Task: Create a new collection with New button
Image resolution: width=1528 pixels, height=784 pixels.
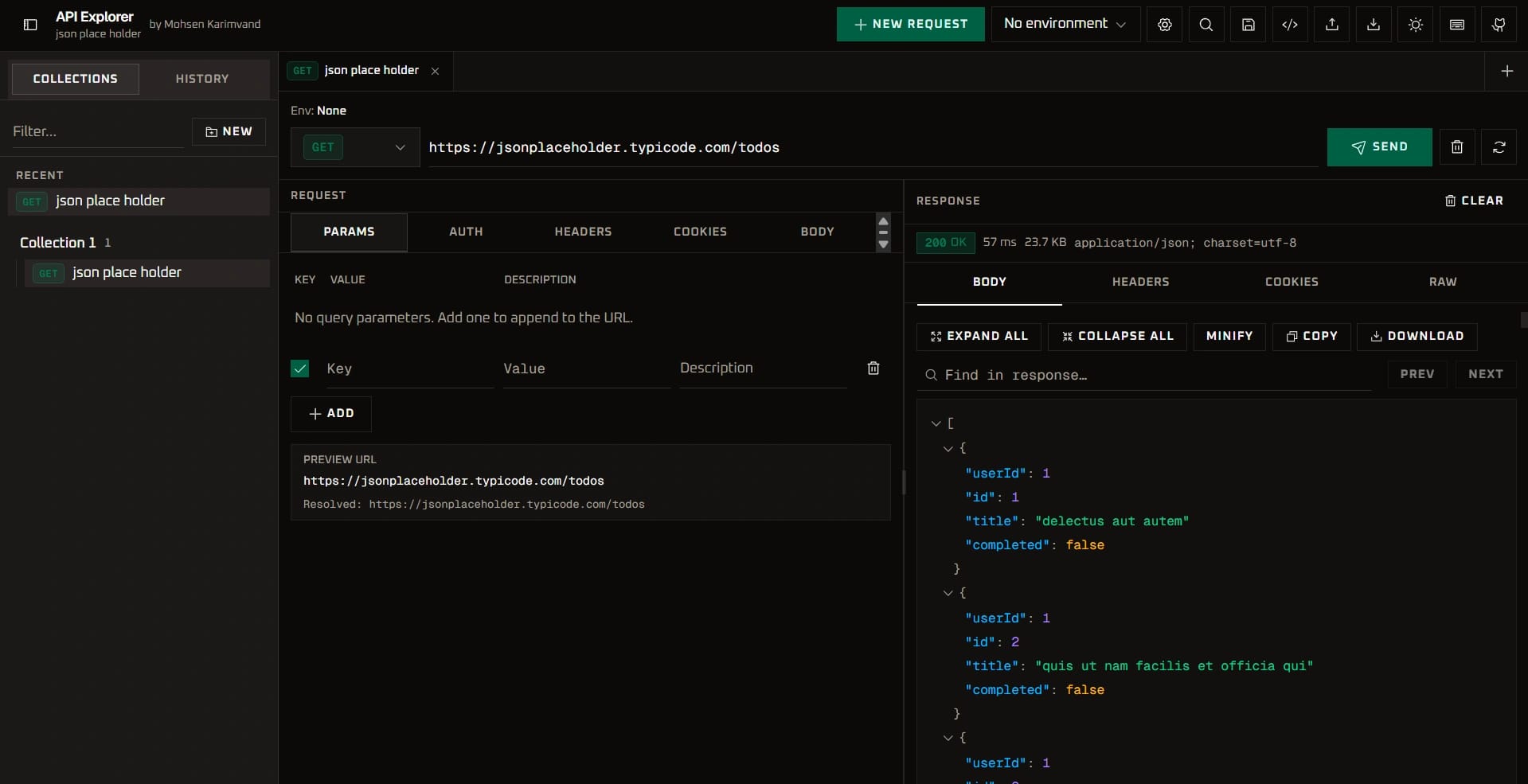Action: (x=229, y=131)
